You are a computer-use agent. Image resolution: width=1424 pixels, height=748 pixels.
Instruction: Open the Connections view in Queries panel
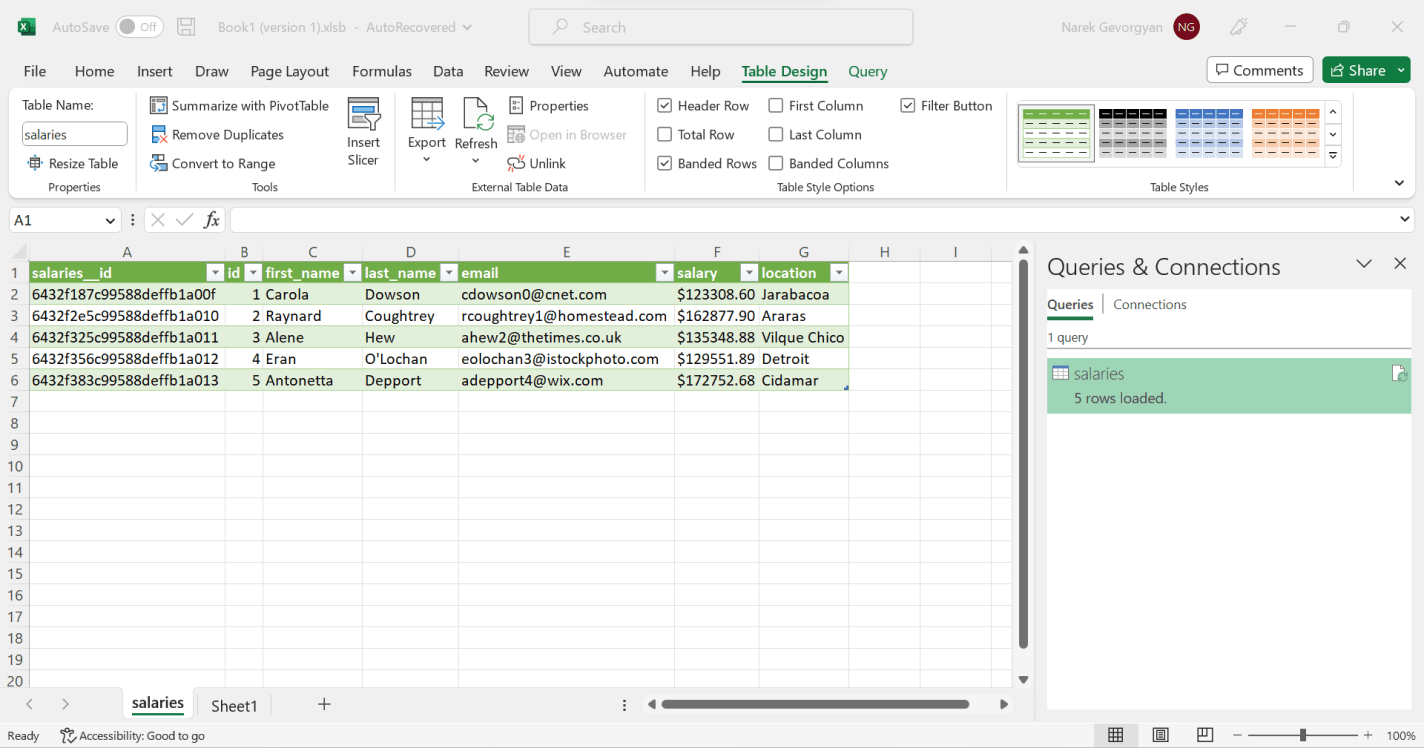[1149, 304]
